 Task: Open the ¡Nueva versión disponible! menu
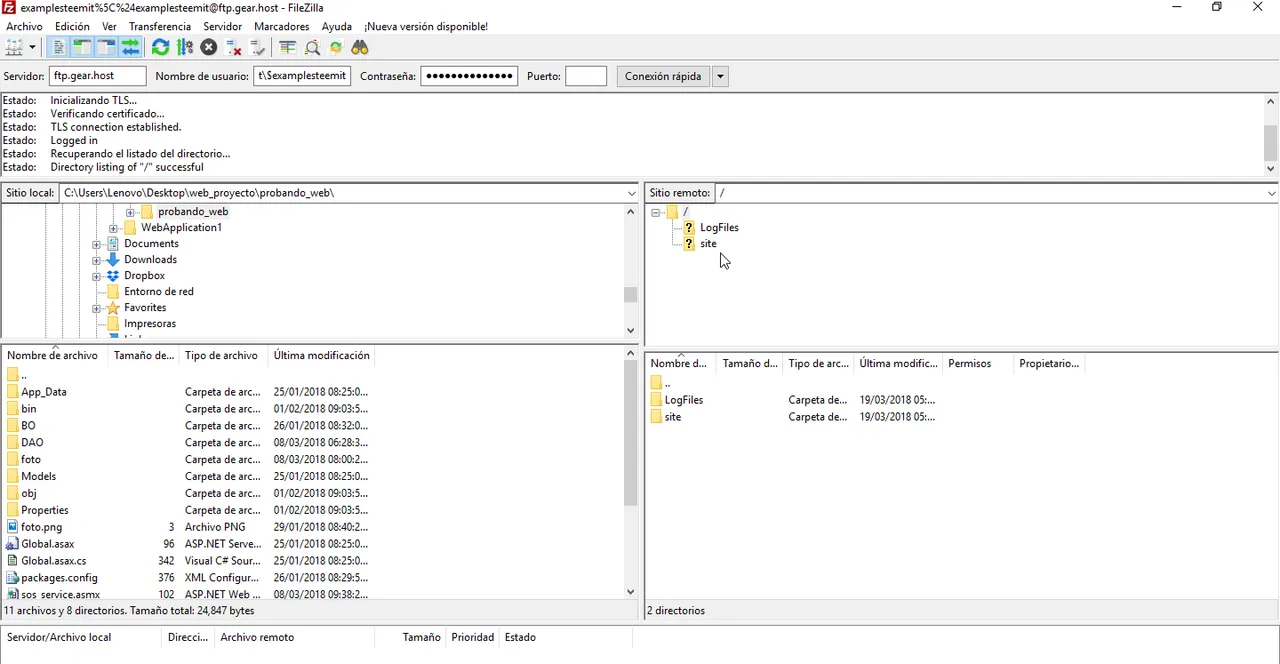(426, 26)
